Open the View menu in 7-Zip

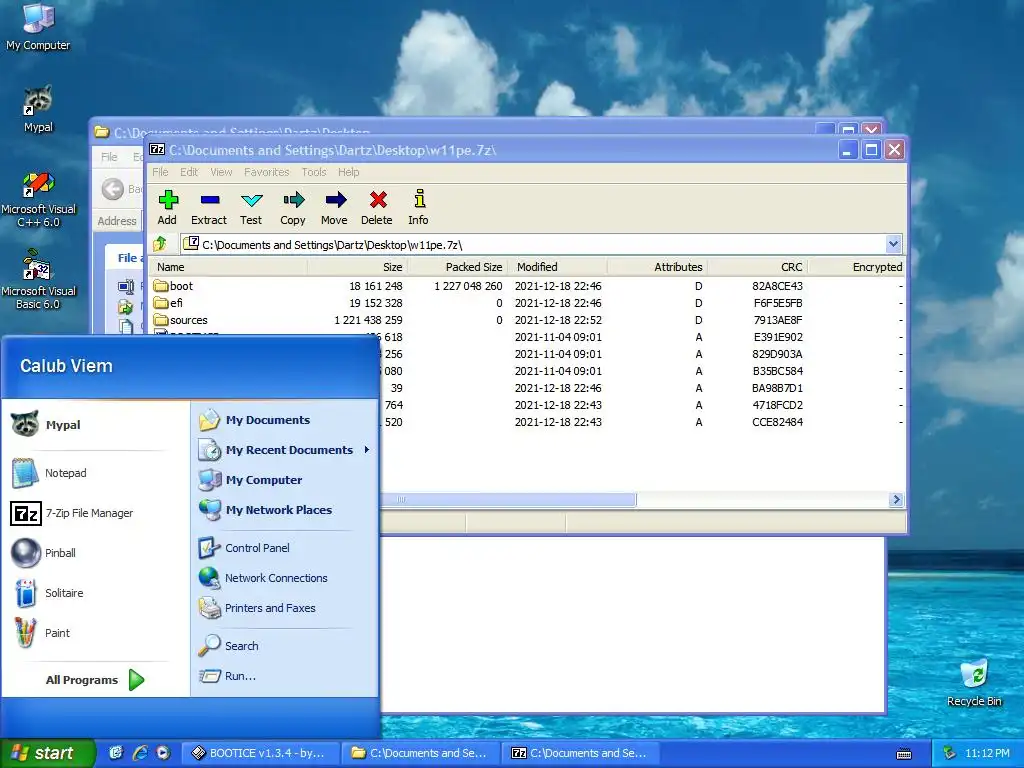[221, 172]
